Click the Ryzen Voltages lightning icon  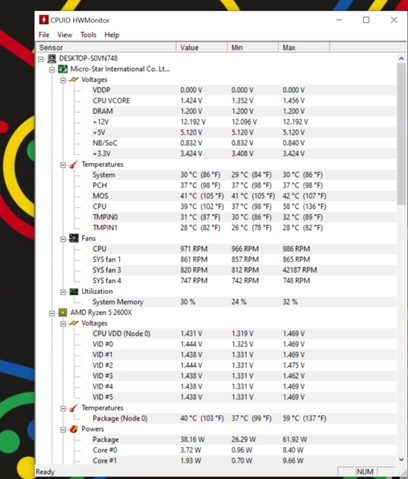[74, 323]
